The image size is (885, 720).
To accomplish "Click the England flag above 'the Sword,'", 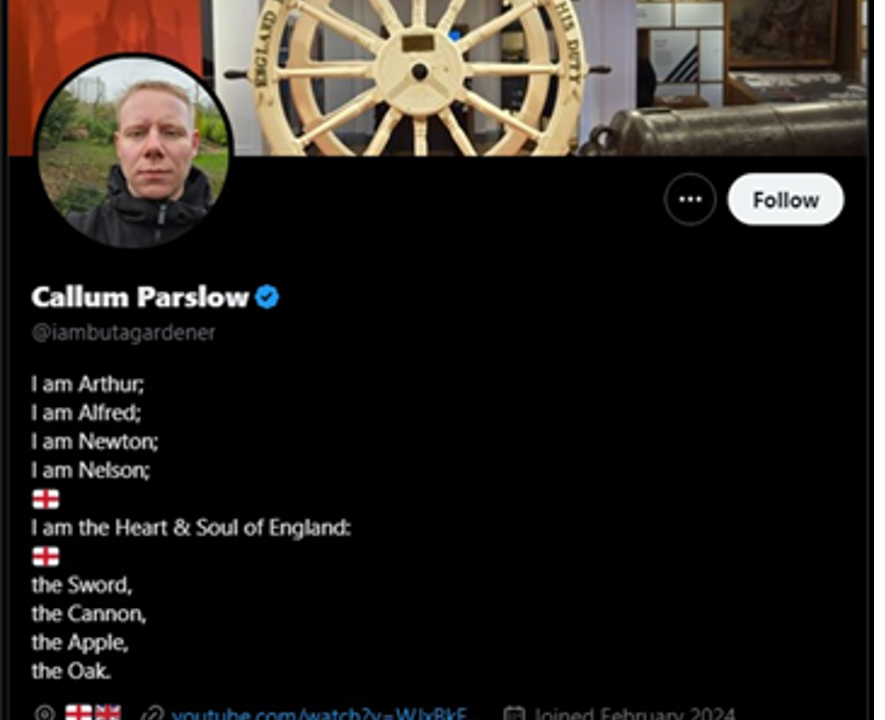I will point(46,556).
